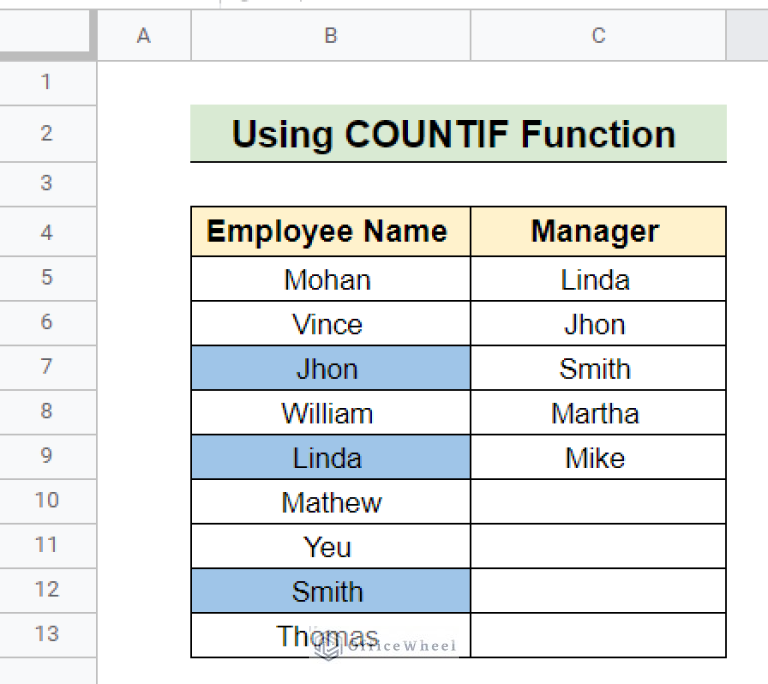Select the 'Manager' header cell

(x=598, y=232)
